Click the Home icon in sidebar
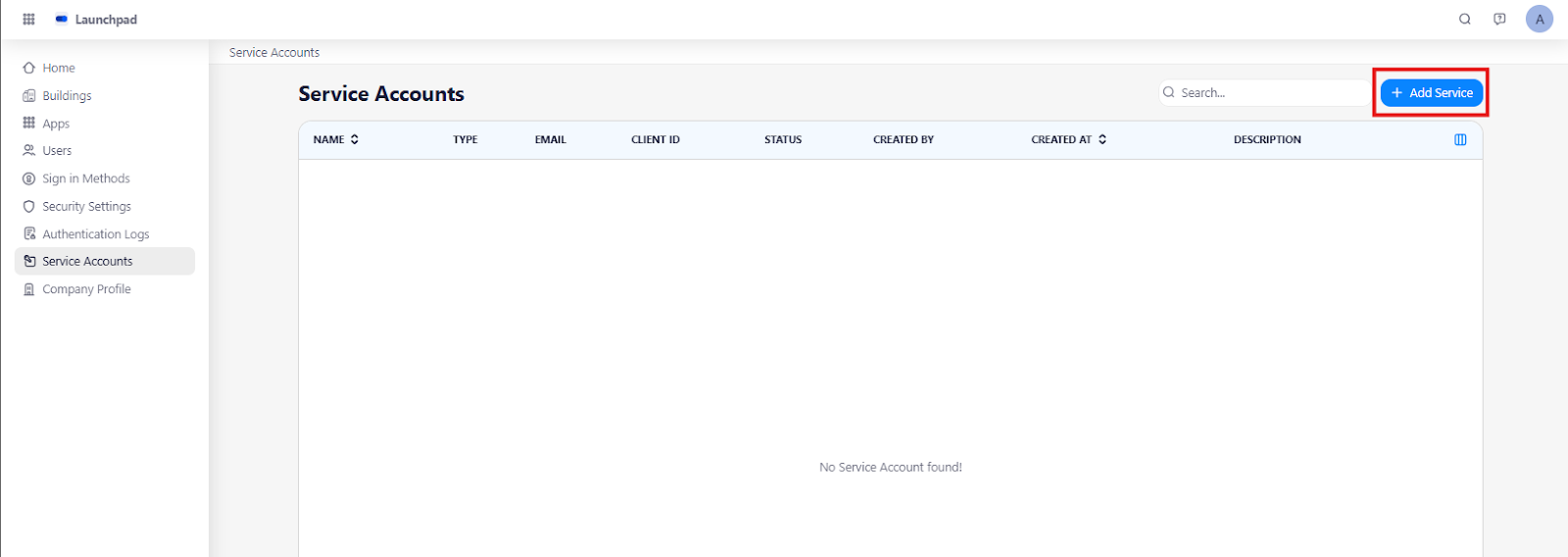1568x557 pixels. 29,68
